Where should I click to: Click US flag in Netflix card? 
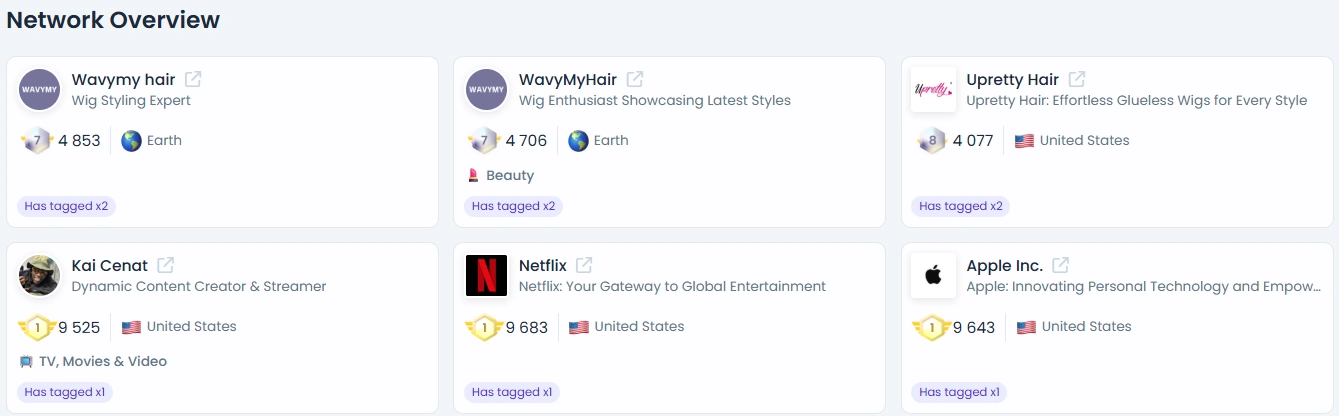click(579, 327)
